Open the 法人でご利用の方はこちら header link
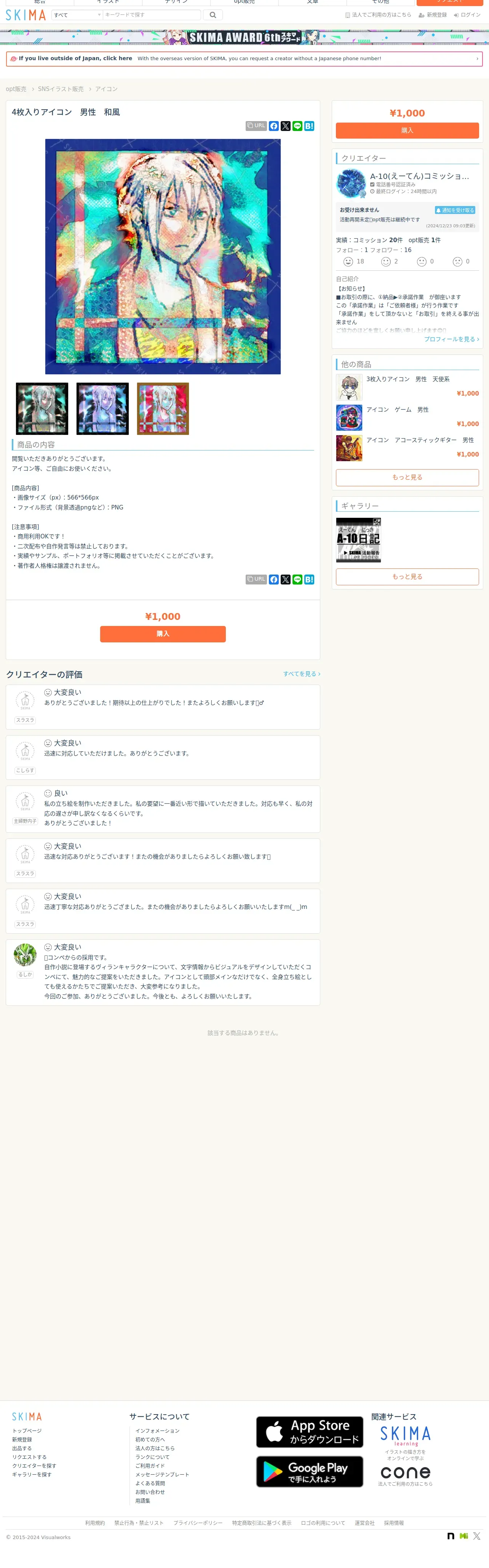Screen dimensions: 489x1568 [378, 14]
